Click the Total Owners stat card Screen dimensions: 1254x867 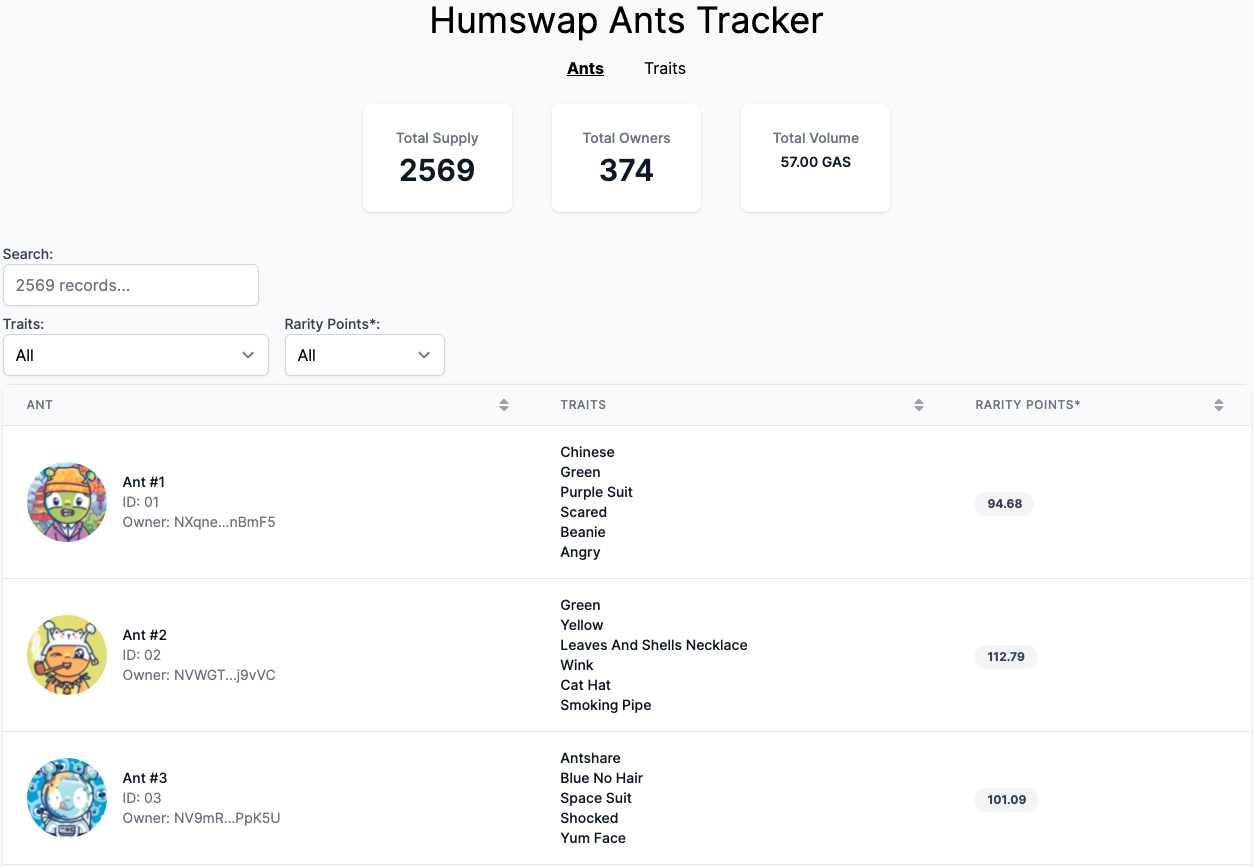(x=626, y=158)
